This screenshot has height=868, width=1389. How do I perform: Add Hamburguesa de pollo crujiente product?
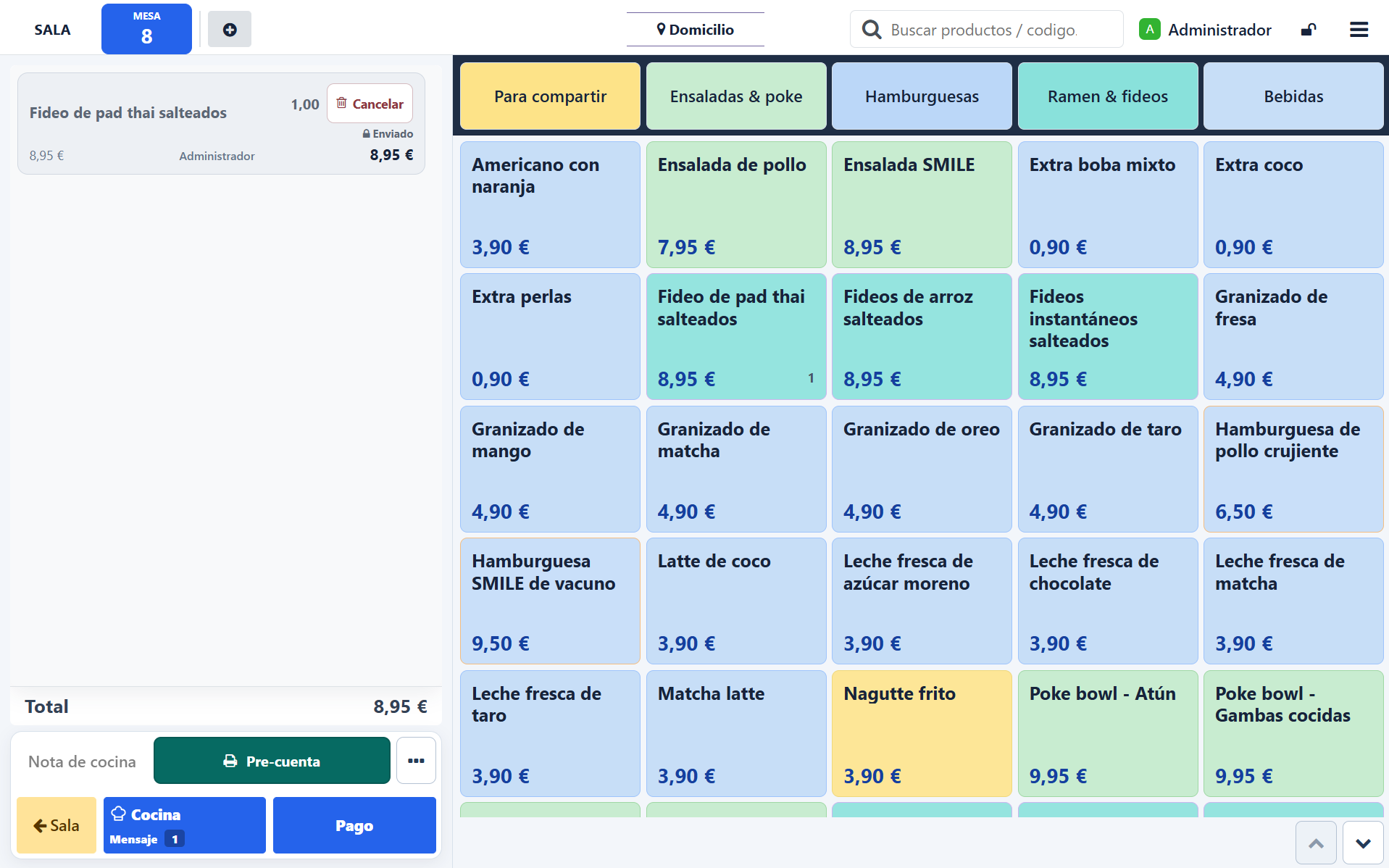(1293, 470)
